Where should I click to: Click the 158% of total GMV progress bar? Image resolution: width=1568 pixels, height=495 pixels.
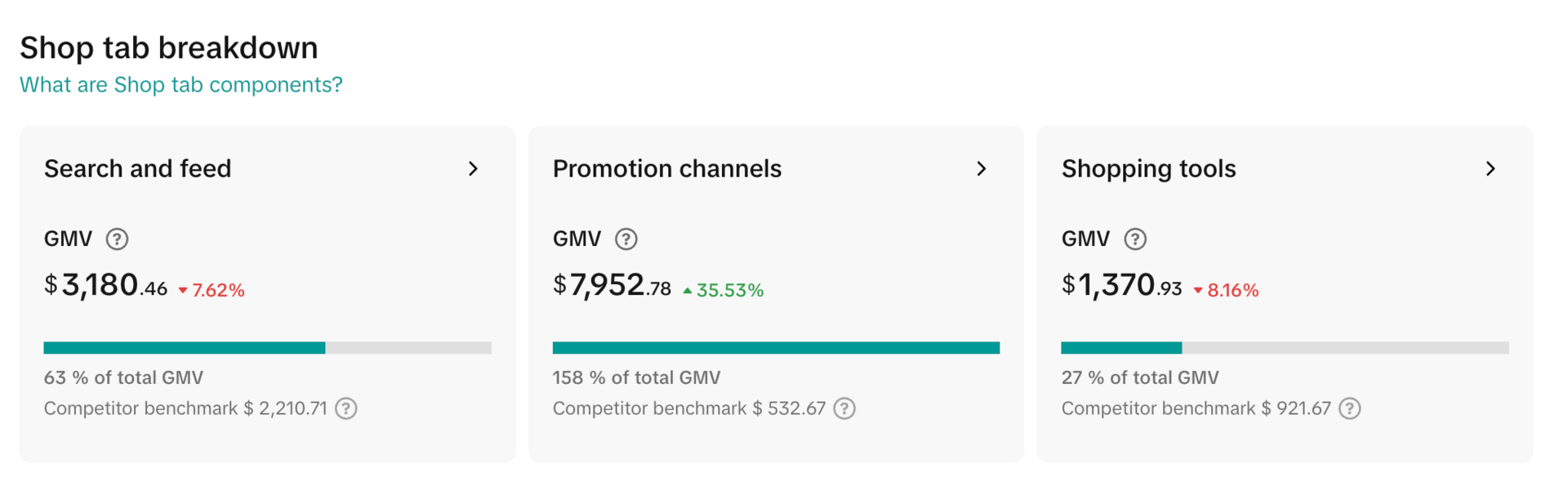(776, 348)
